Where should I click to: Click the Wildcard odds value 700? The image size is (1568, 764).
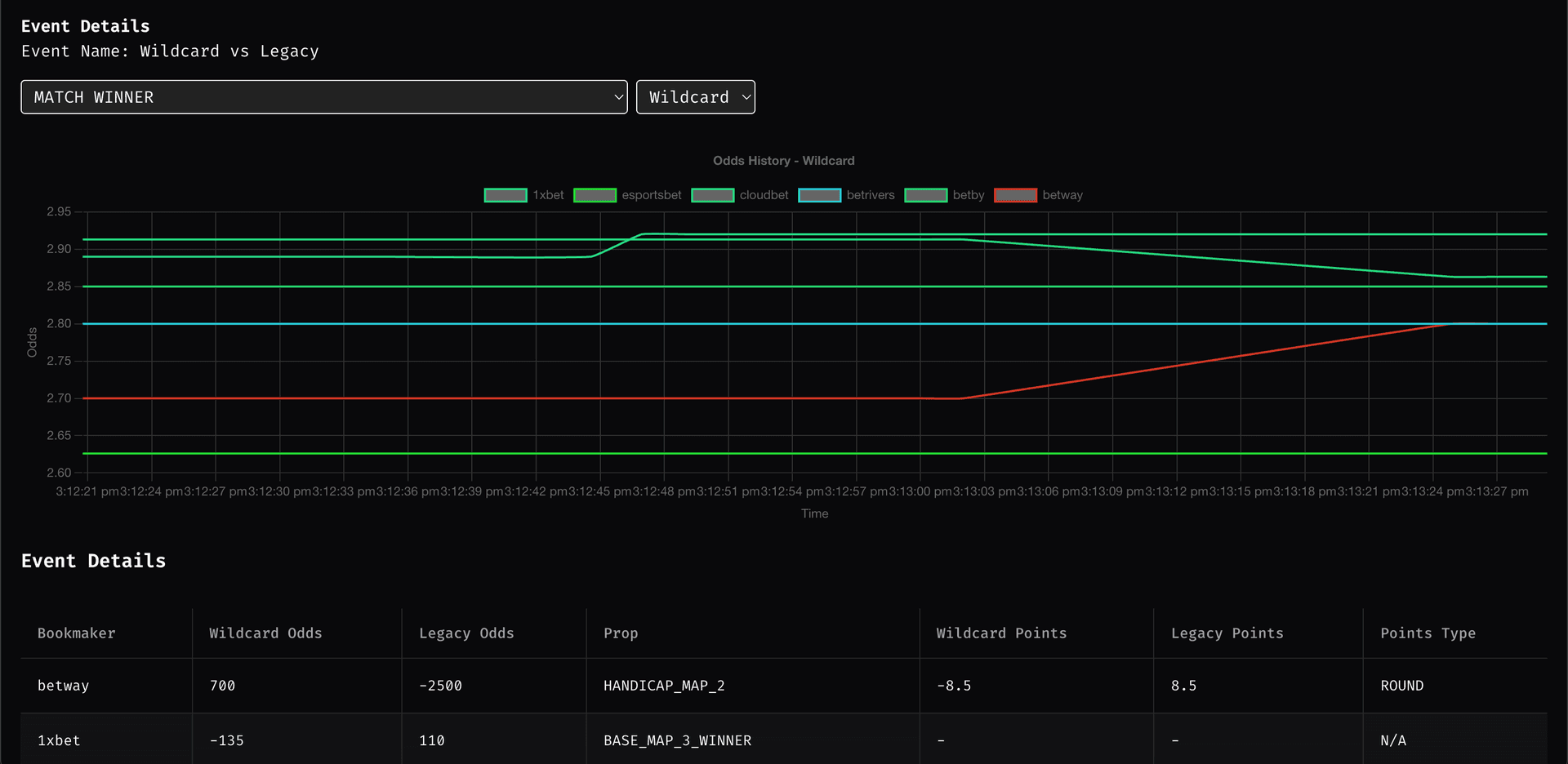pos(222,686)
